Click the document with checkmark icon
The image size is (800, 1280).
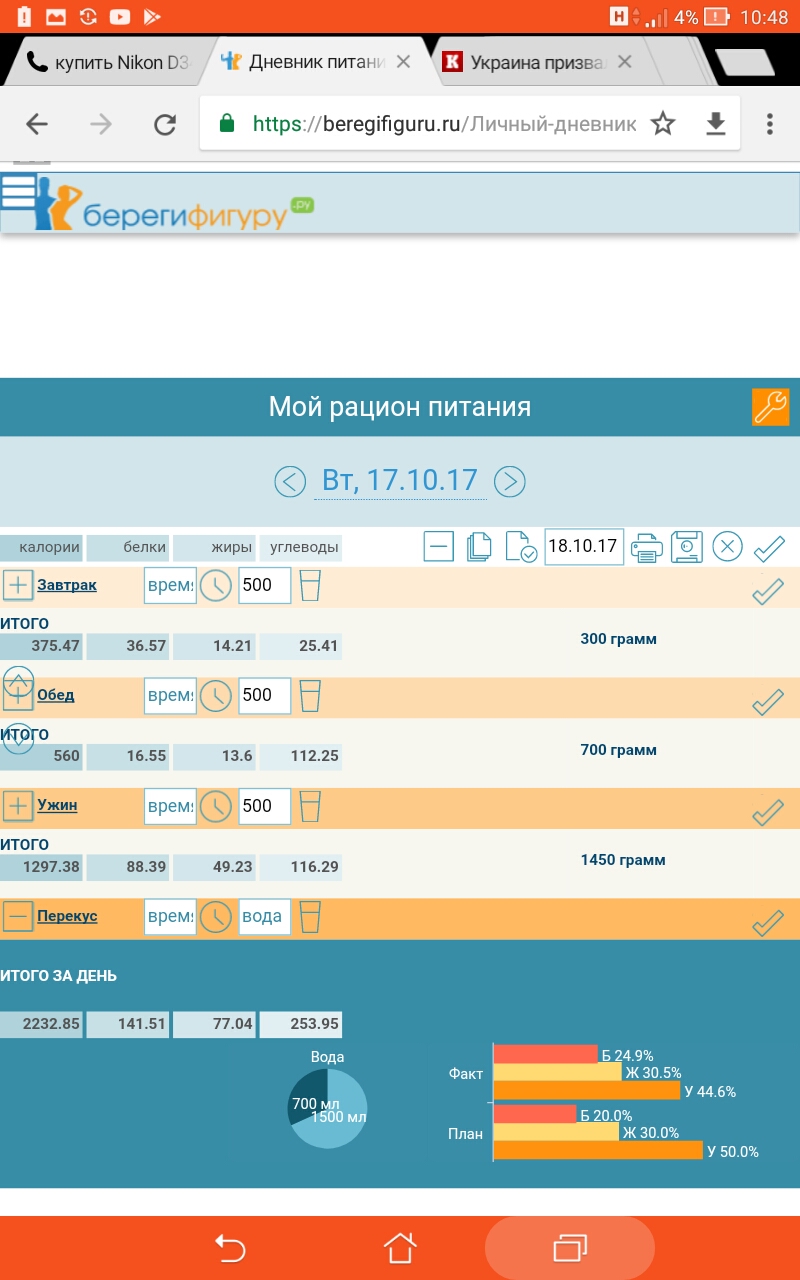pos(521,547)
